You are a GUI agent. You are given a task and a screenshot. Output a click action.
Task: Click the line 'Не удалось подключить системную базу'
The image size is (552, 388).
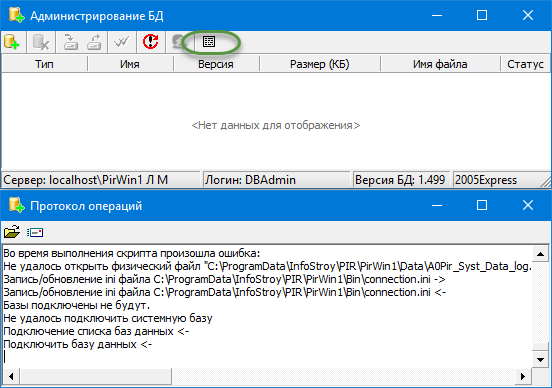[108, 318]
